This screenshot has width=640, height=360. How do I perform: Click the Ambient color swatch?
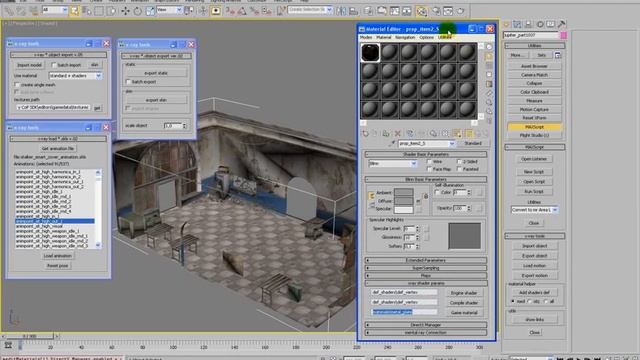point(404,192)
